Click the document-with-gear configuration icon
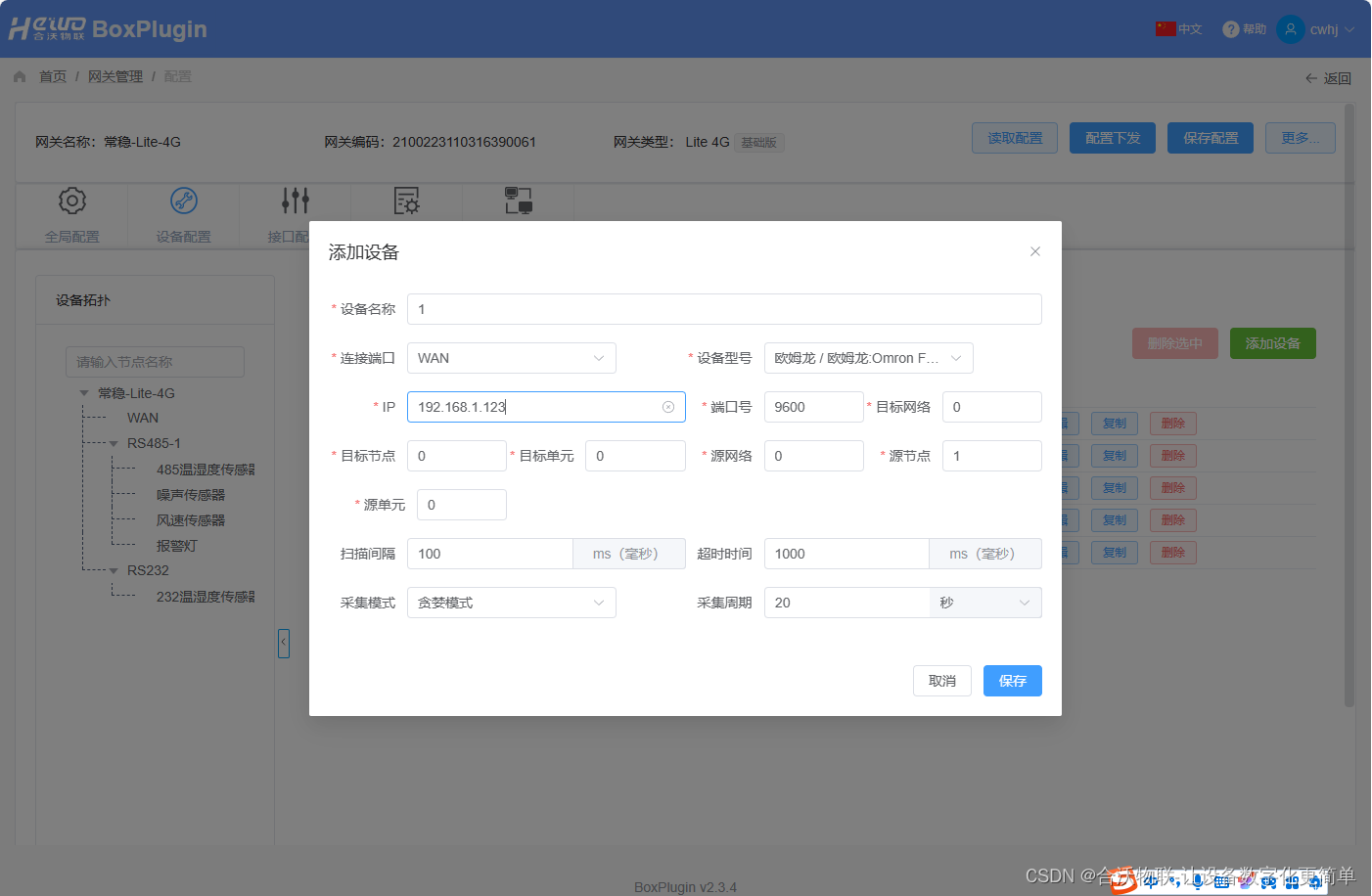This screenshot has width=1372, height=896. [406, 201]
